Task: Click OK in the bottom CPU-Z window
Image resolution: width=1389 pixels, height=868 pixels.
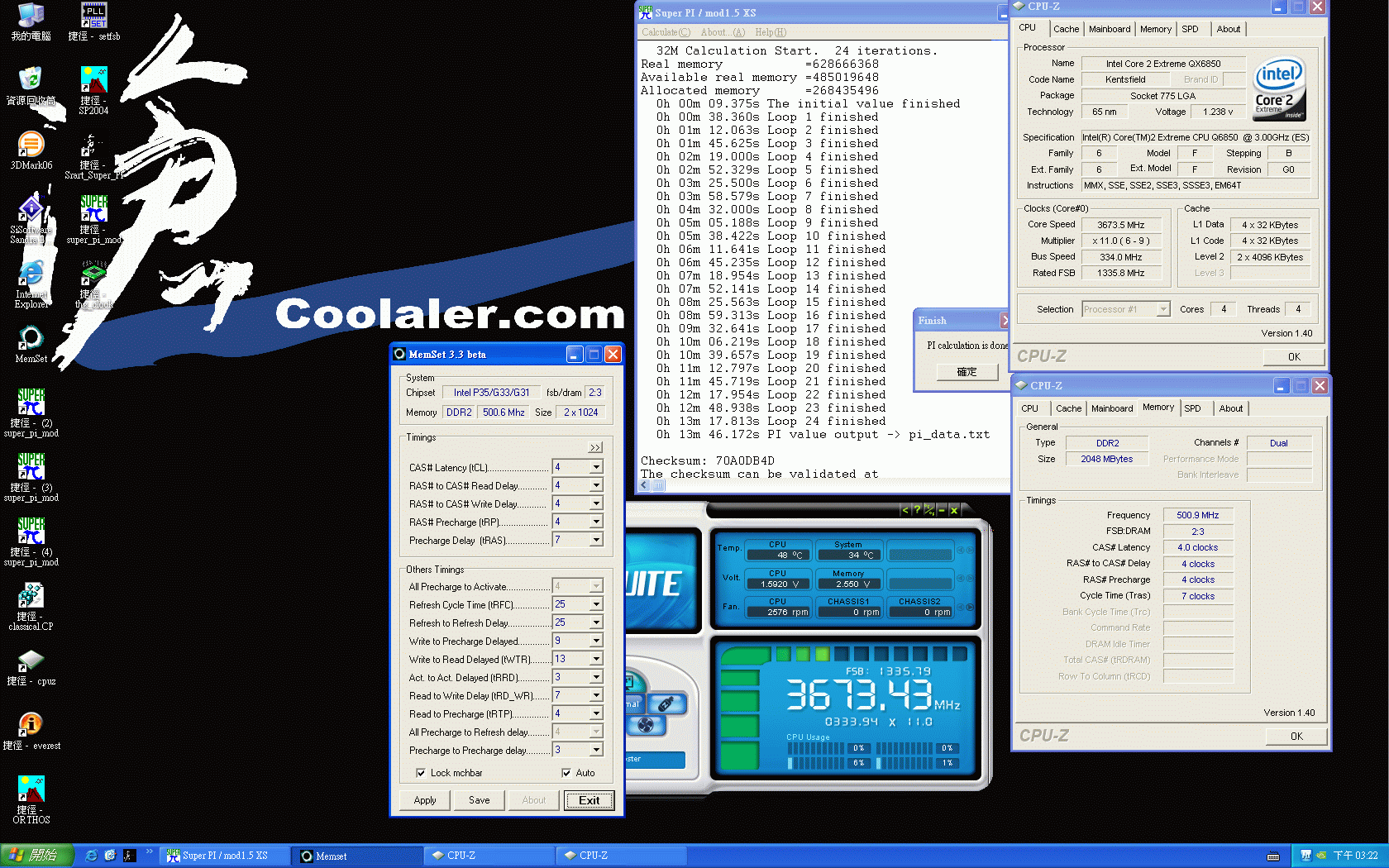Action: pos(1296,737)
